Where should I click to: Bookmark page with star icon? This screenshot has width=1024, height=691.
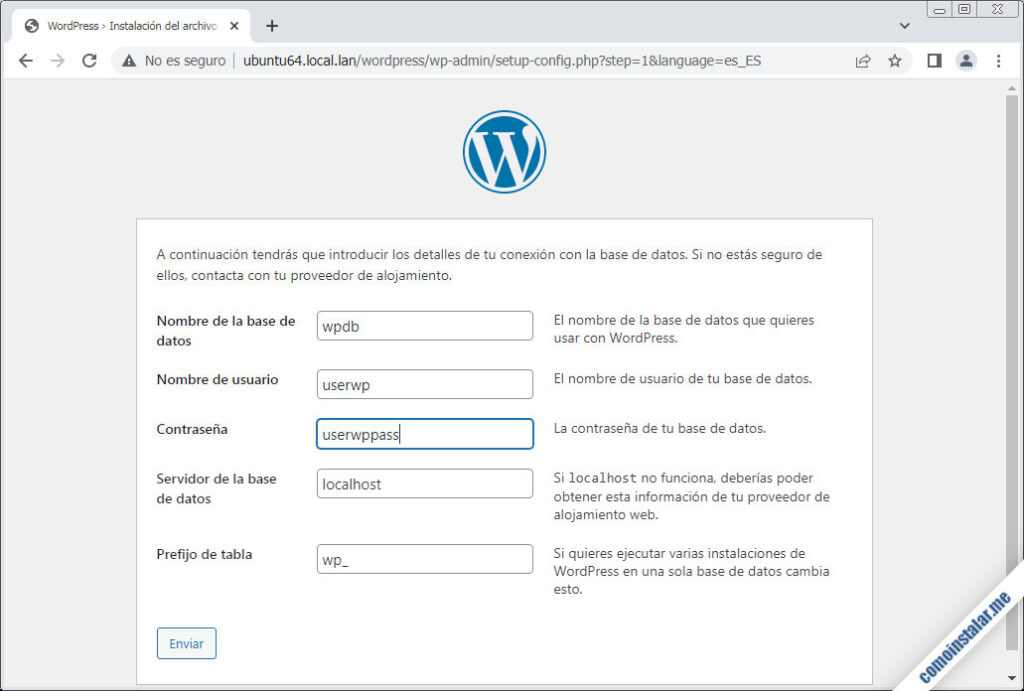[x=894, y=61]
